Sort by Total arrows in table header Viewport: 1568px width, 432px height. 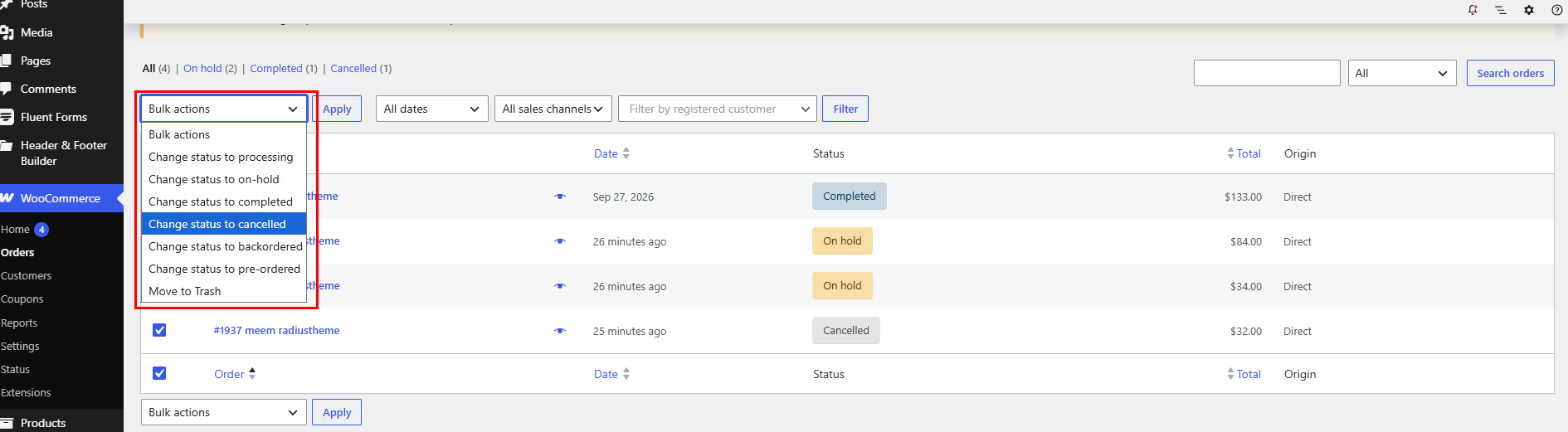(x=1230, y=153)
